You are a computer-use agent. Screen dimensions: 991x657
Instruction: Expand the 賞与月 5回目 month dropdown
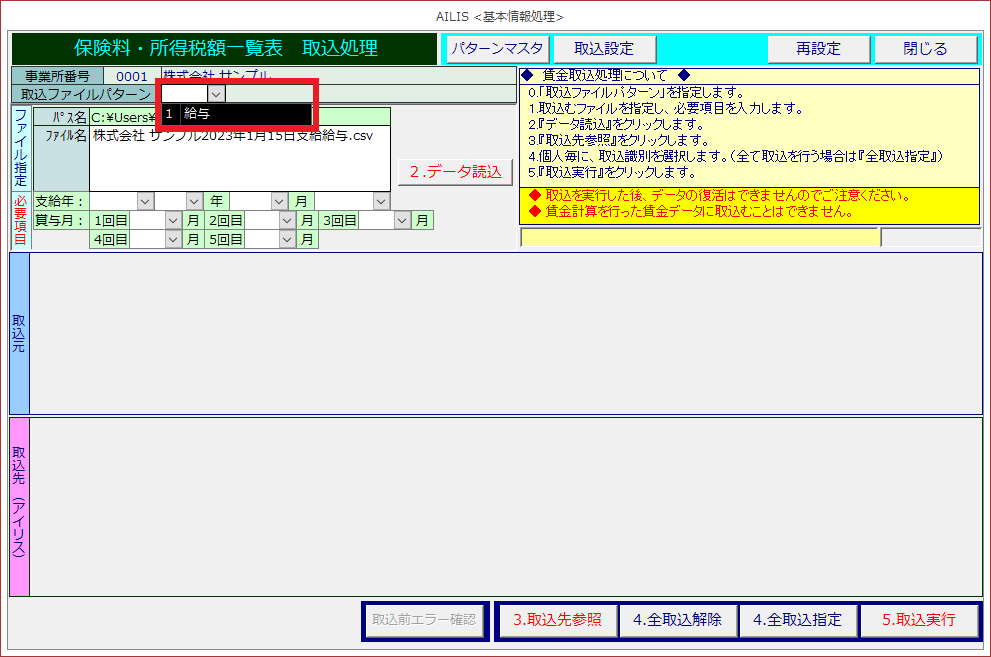(x=288, y=239)
